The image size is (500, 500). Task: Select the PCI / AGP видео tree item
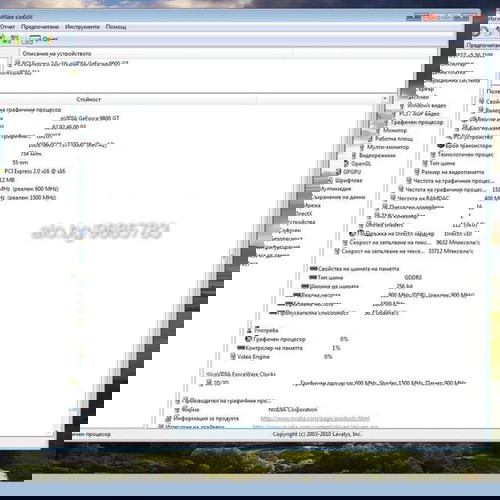pos(419,114)
